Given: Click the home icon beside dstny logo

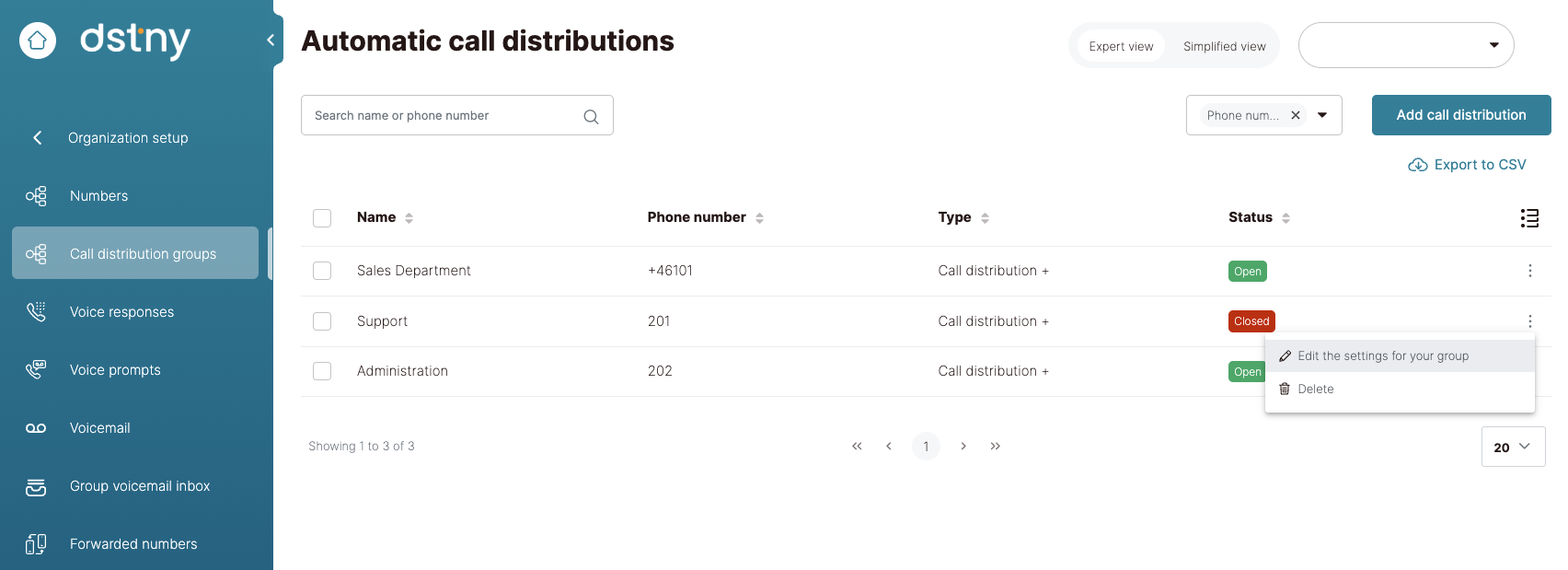Looking at the screenshot, I should click(x=38, y=41).
